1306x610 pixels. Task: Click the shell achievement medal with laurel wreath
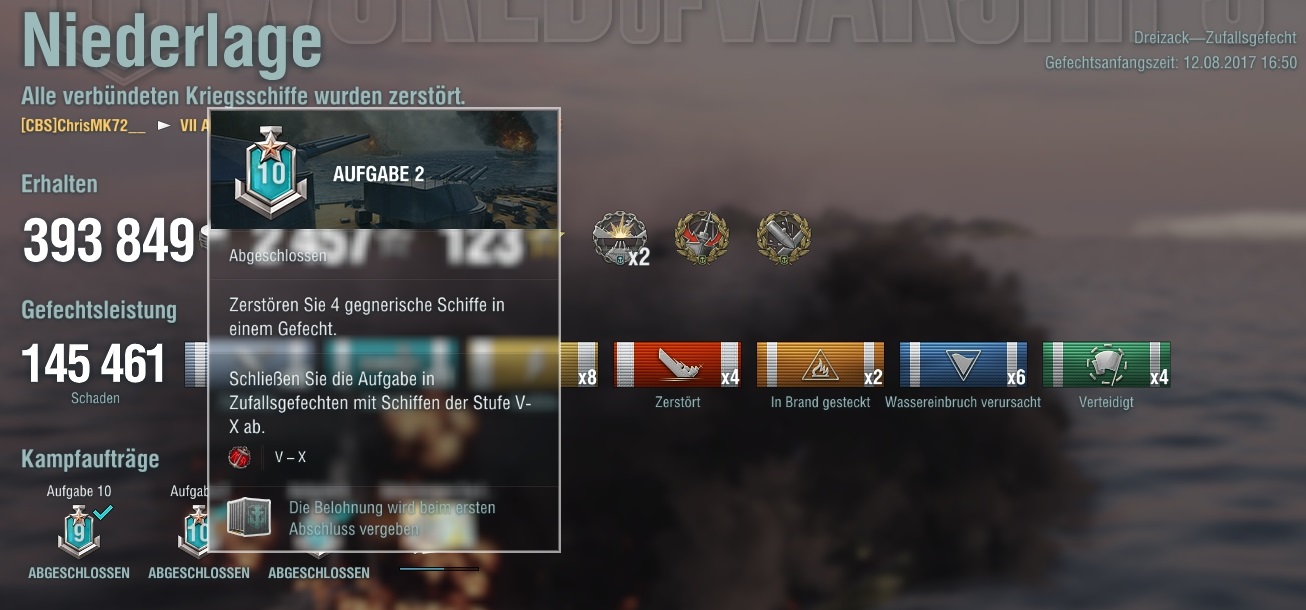[783, 238]
